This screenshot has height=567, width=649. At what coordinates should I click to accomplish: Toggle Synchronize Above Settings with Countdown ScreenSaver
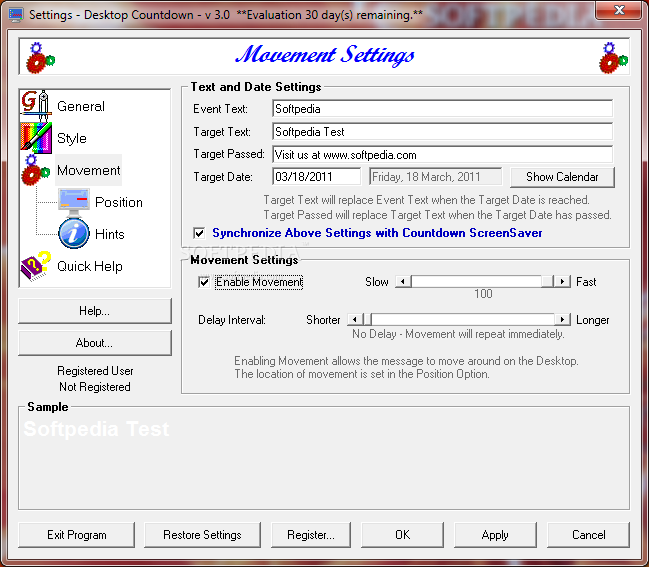coord(199,233)
